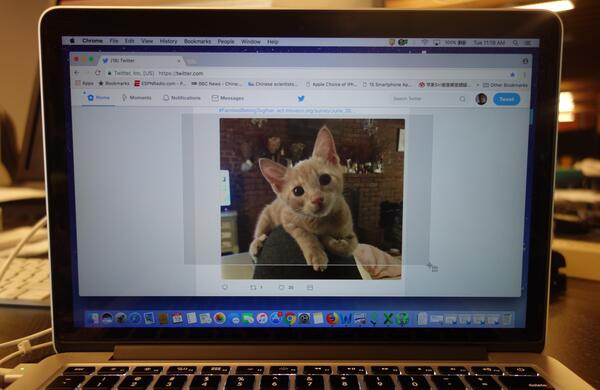Open the View menu
The image size is (600, 390).
click(147, 41)
